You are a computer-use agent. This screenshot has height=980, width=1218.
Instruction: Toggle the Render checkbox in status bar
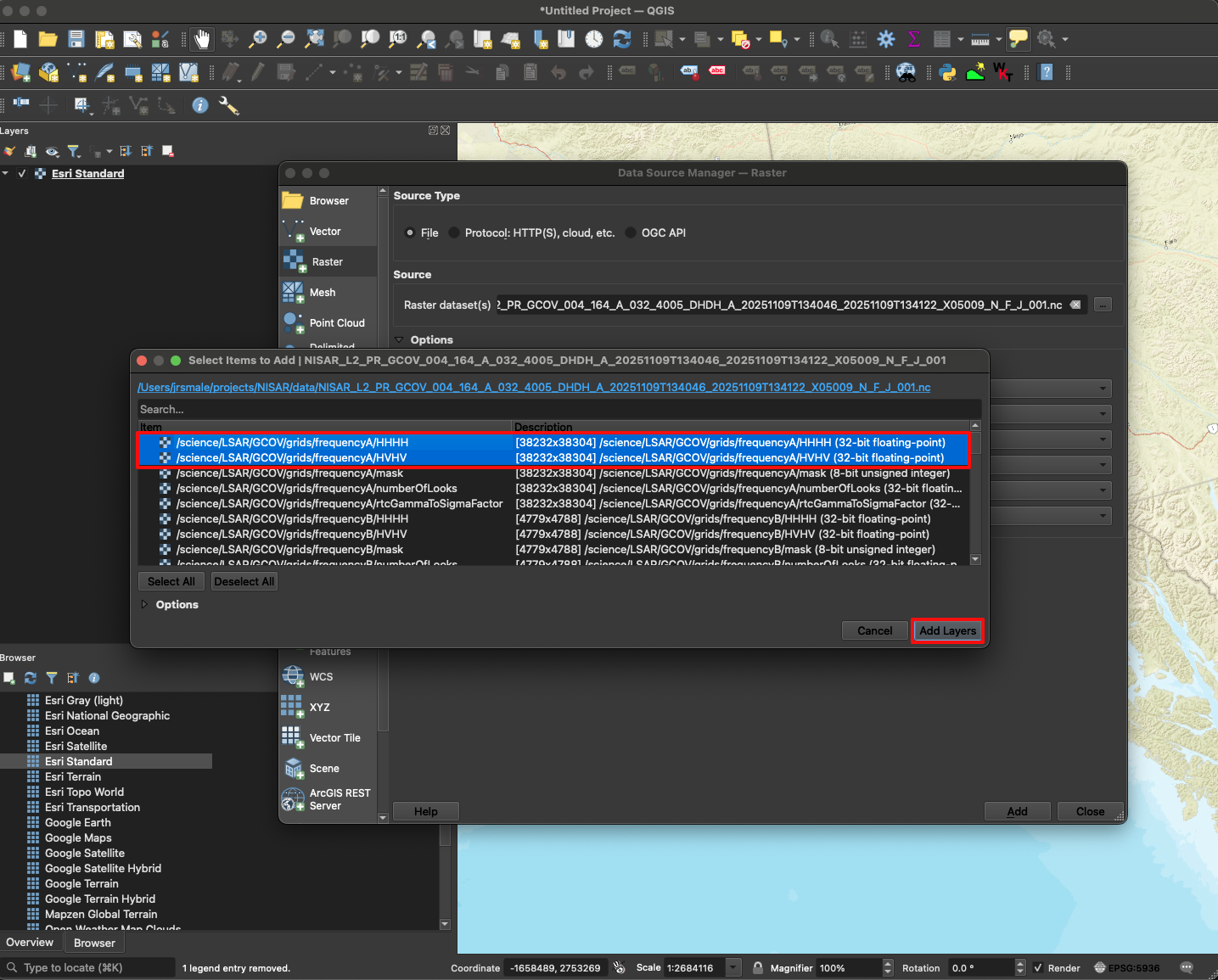coord(1037,967)
